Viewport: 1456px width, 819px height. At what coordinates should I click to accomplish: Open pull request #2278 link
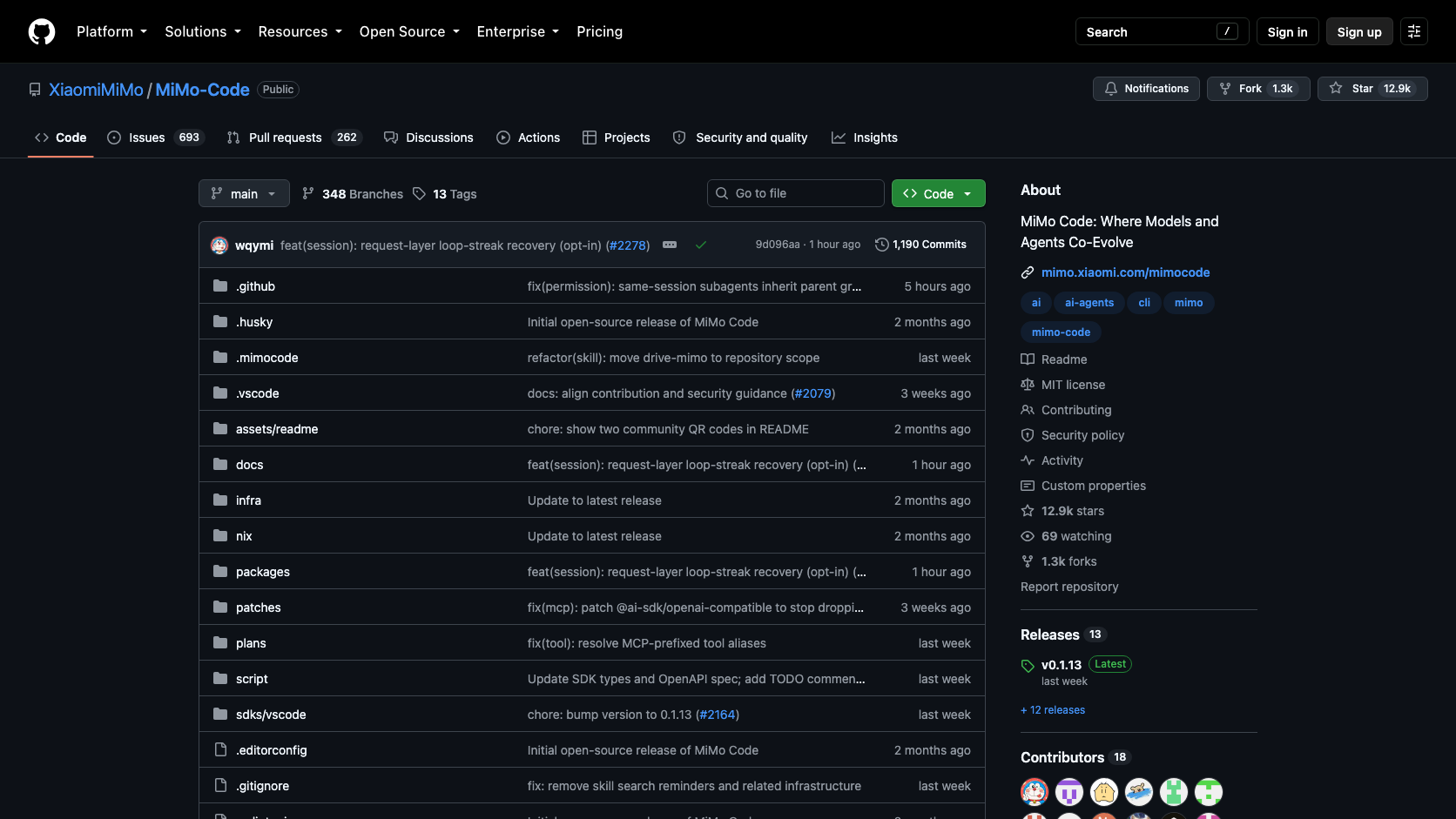click(628, 245)
